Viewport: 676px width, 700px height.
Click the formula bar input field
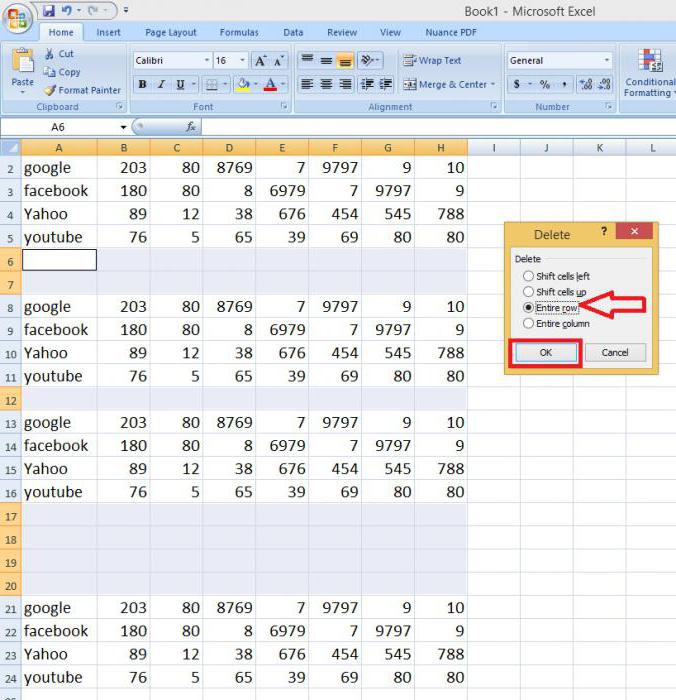(438, 127)
